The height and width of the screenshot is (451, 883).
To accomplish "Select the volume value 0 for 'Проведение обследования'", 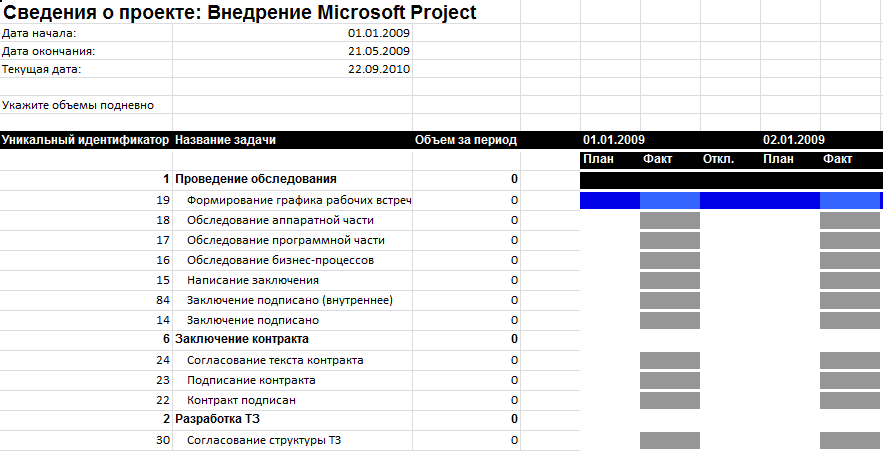I will (x=466, y=179).
